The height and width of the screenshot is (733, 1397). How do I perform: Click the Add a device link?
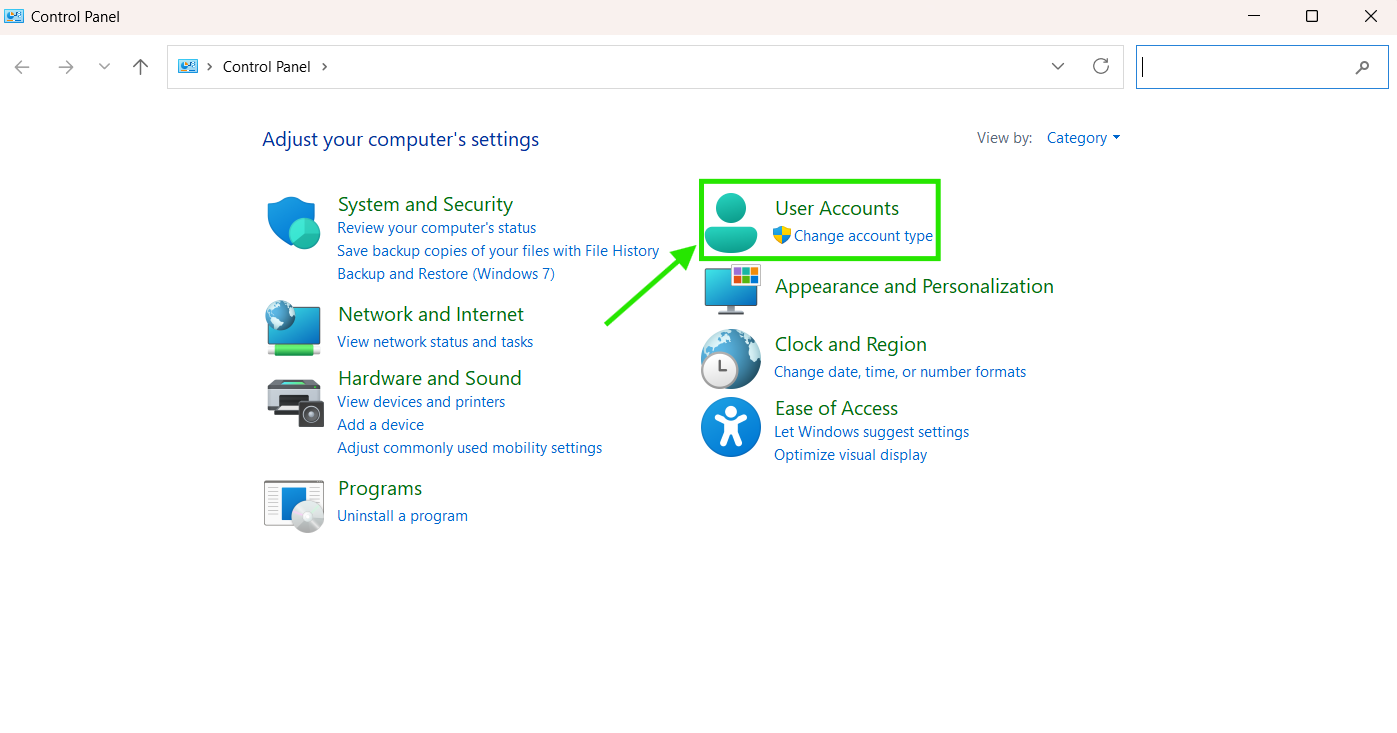coord(381,425)
